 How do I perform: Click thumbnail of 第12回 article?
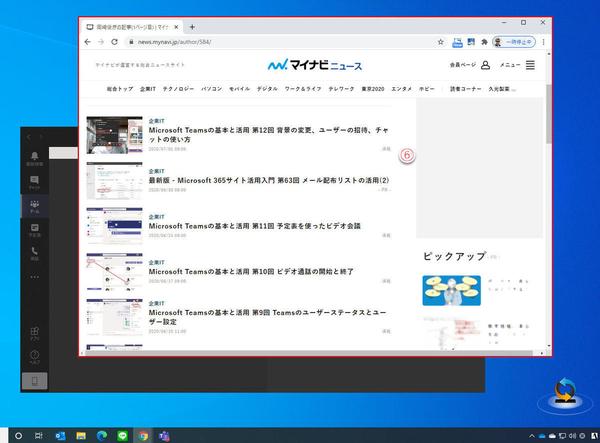(x=114, y=135)
